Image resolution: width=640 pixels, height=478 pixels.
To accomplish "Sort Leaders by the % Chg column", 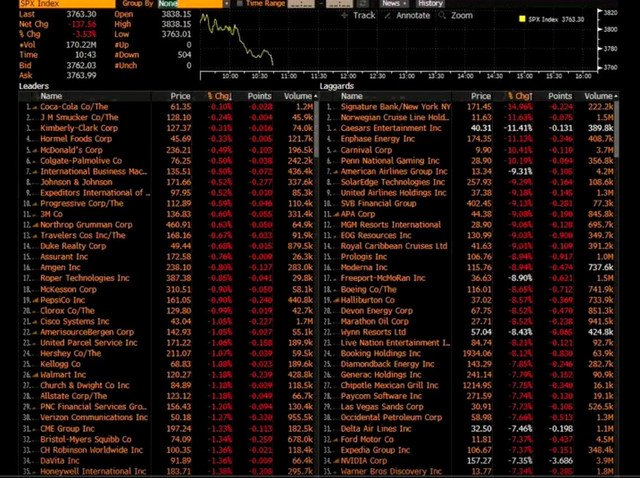I will point(220,96).
